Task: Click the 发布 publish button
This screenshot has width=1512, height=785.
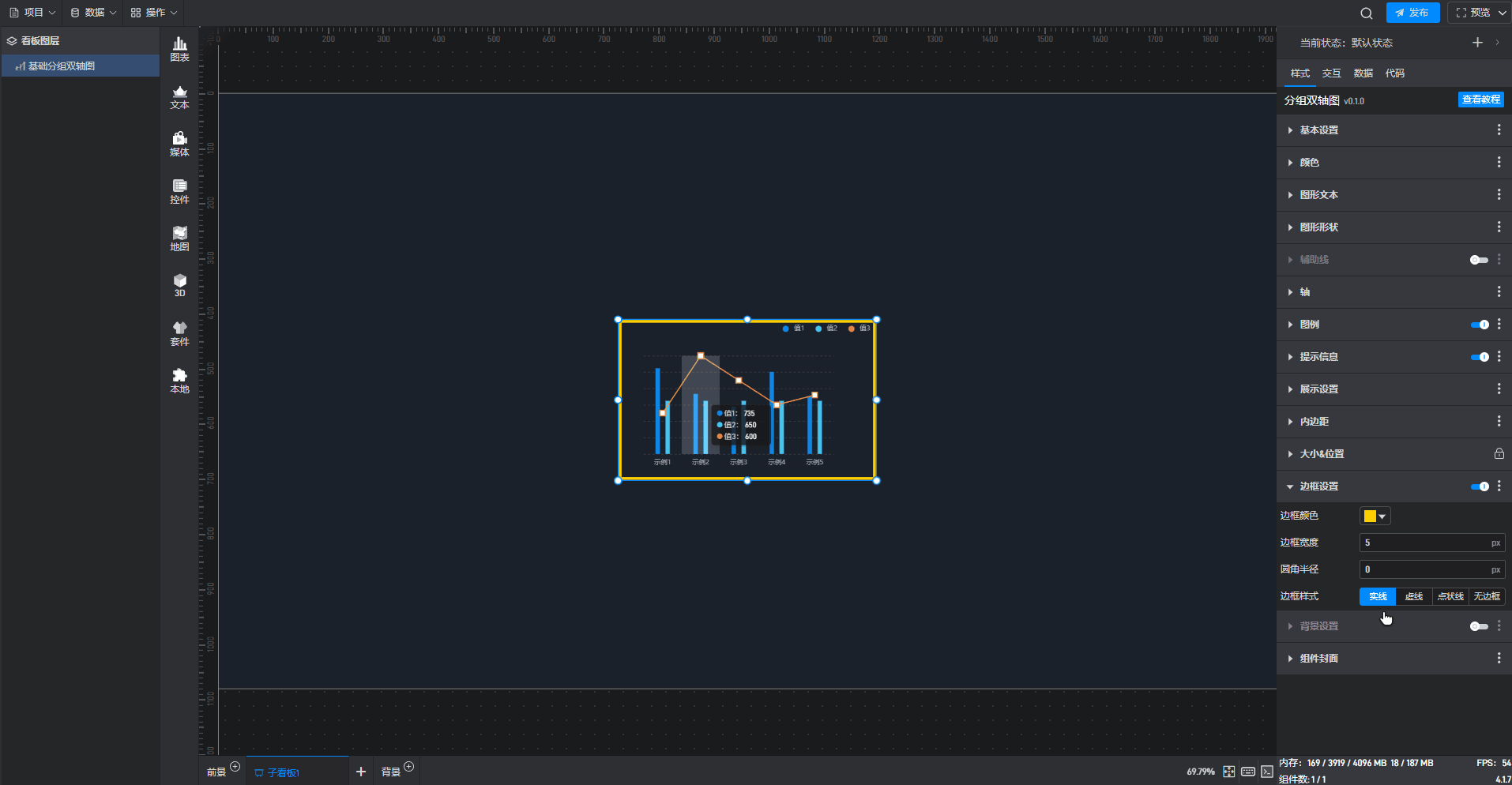Action: pyautogui.click(x=1412, y=13)
